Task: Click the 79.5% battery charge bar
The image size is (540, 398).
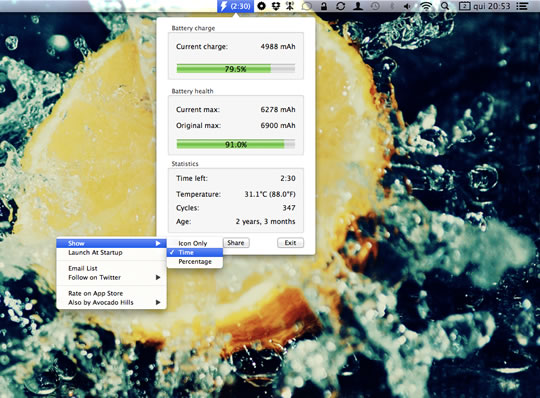Action: coord(236,69)
